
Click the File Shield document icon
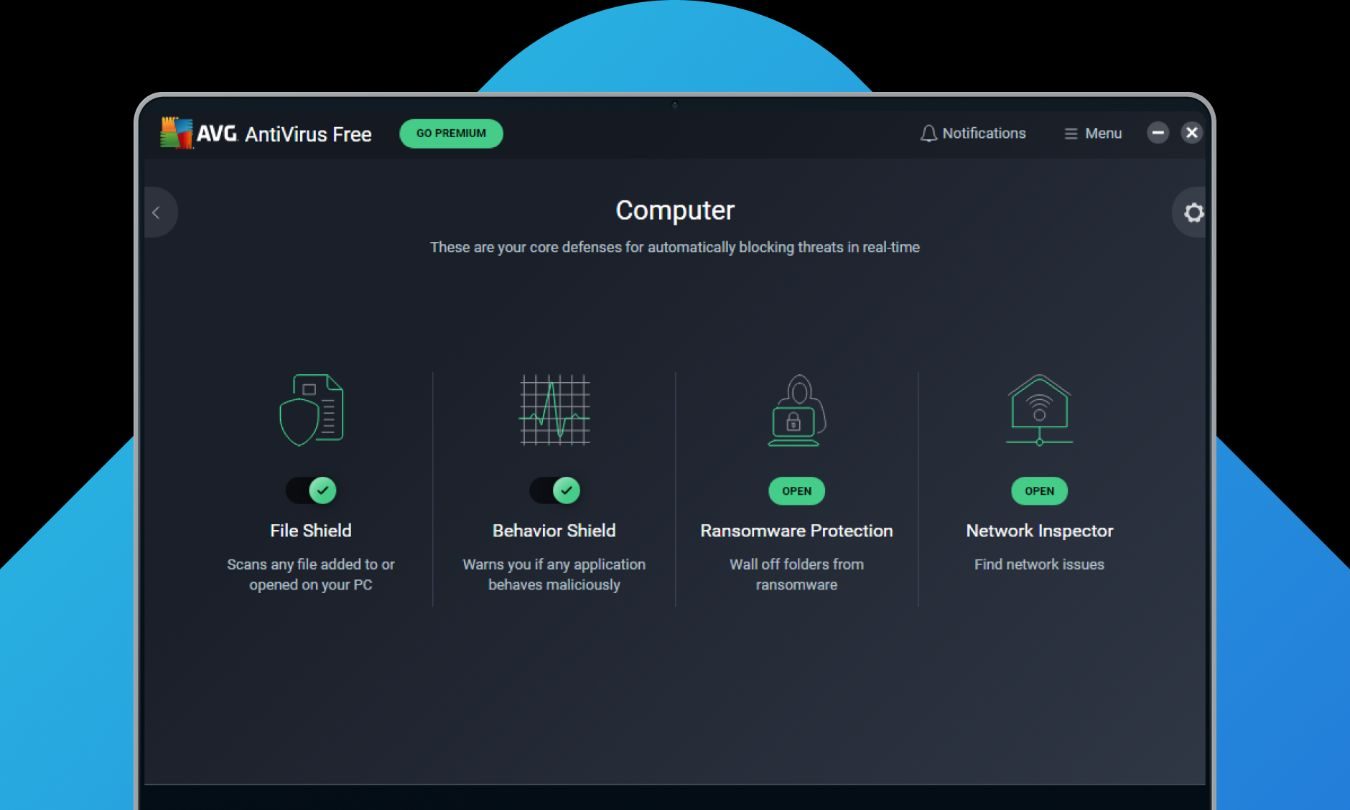coord(311,409)
